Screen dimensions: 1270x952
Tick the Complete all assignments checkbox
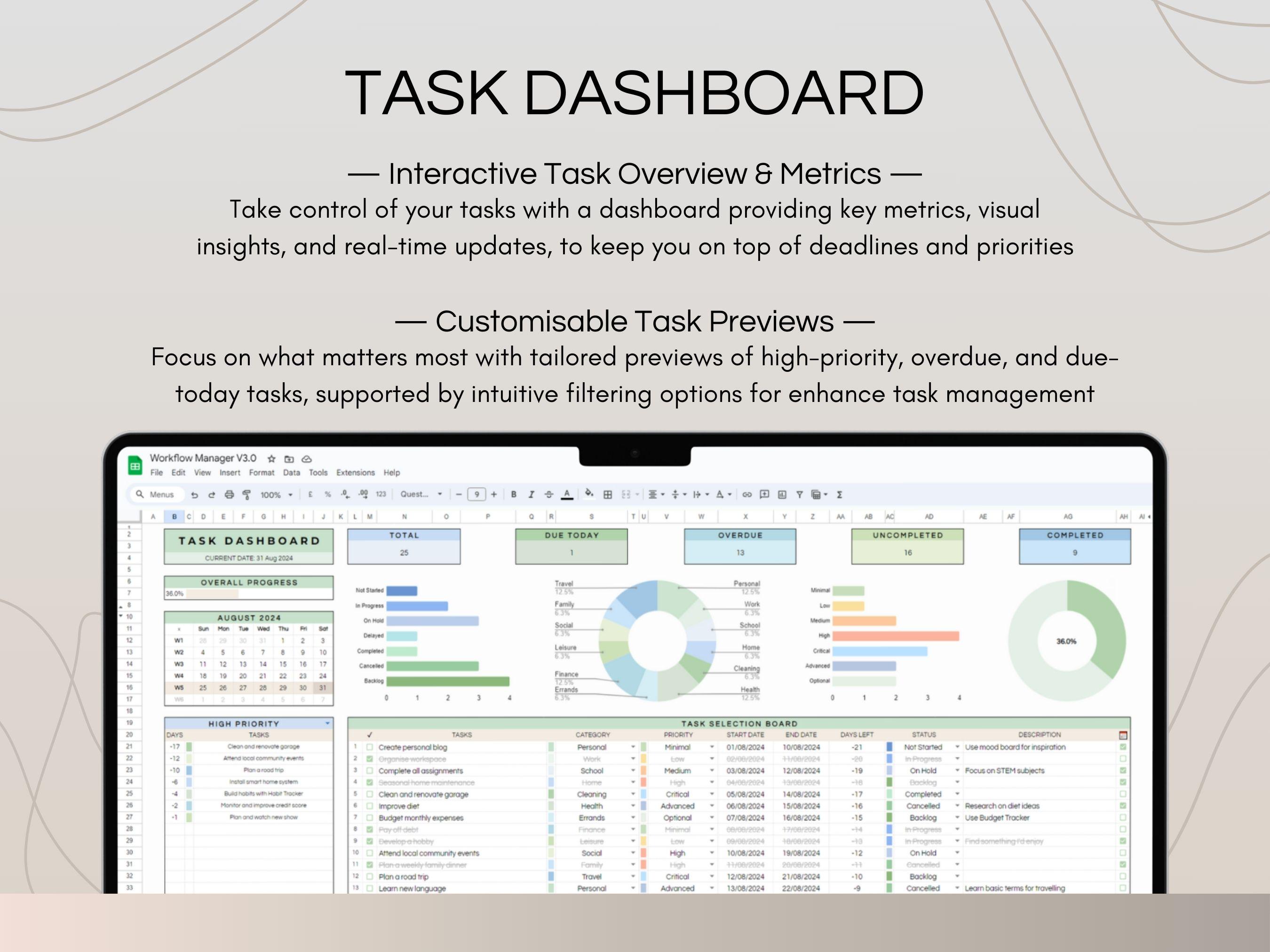tap(370, 771)
